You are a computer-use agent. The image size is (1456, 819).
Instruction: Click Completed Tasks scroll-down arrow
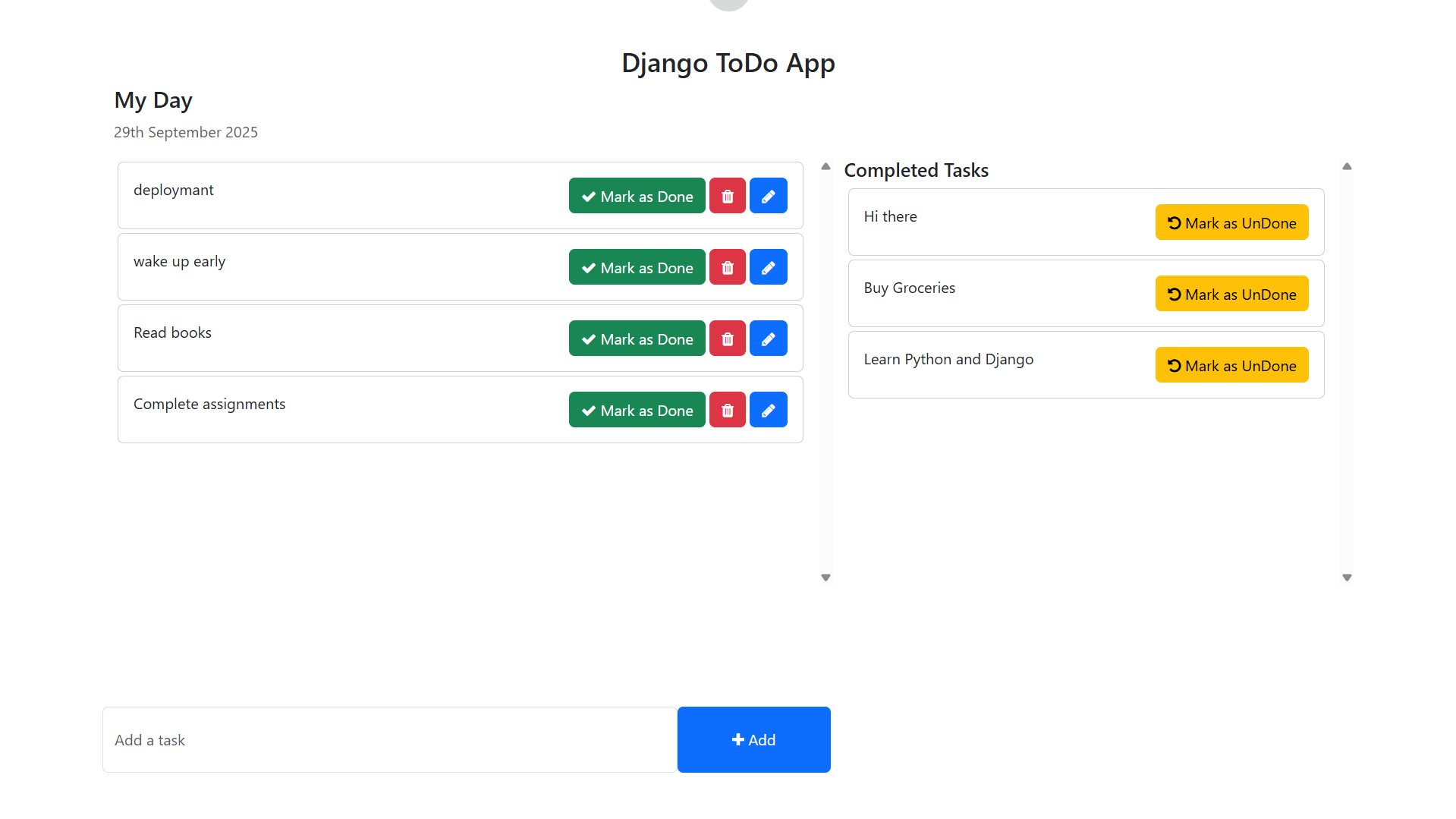click(1347, 578)
